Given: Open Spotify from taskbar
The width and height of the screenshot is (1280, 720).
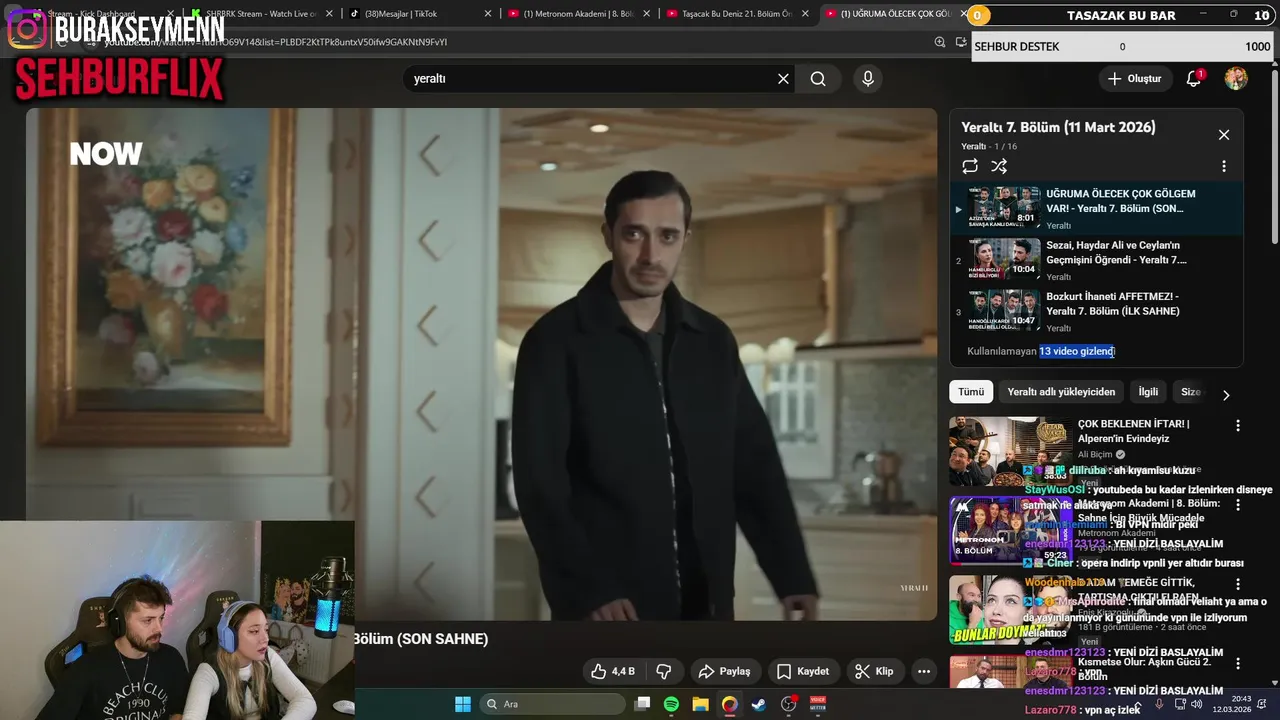Looking at the screenshot, I should coord(671,704).
